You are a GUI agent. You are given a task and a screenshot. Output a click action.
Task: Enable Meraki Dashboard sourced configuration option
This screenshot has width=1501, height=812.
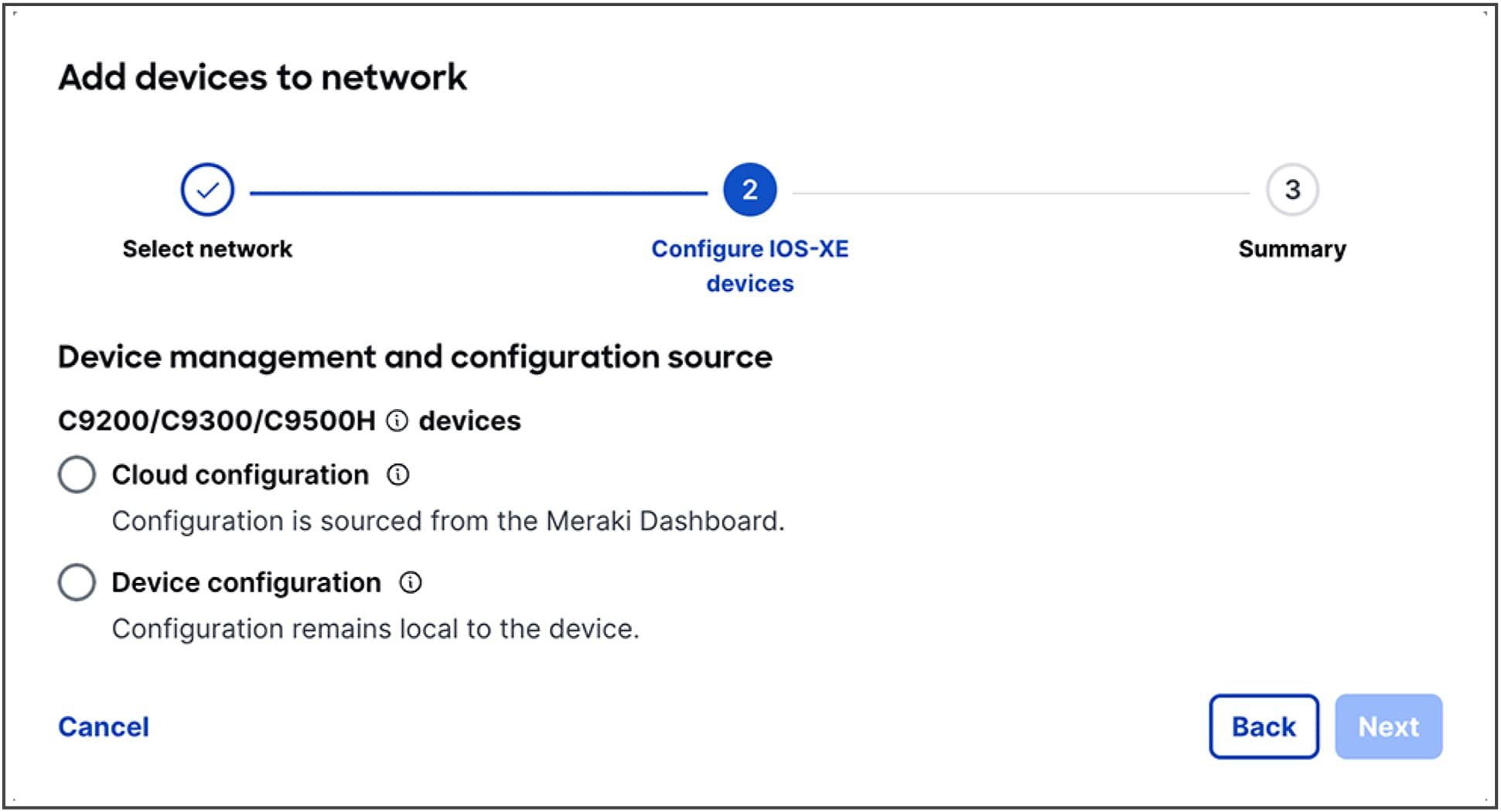(x=76, y=476)
